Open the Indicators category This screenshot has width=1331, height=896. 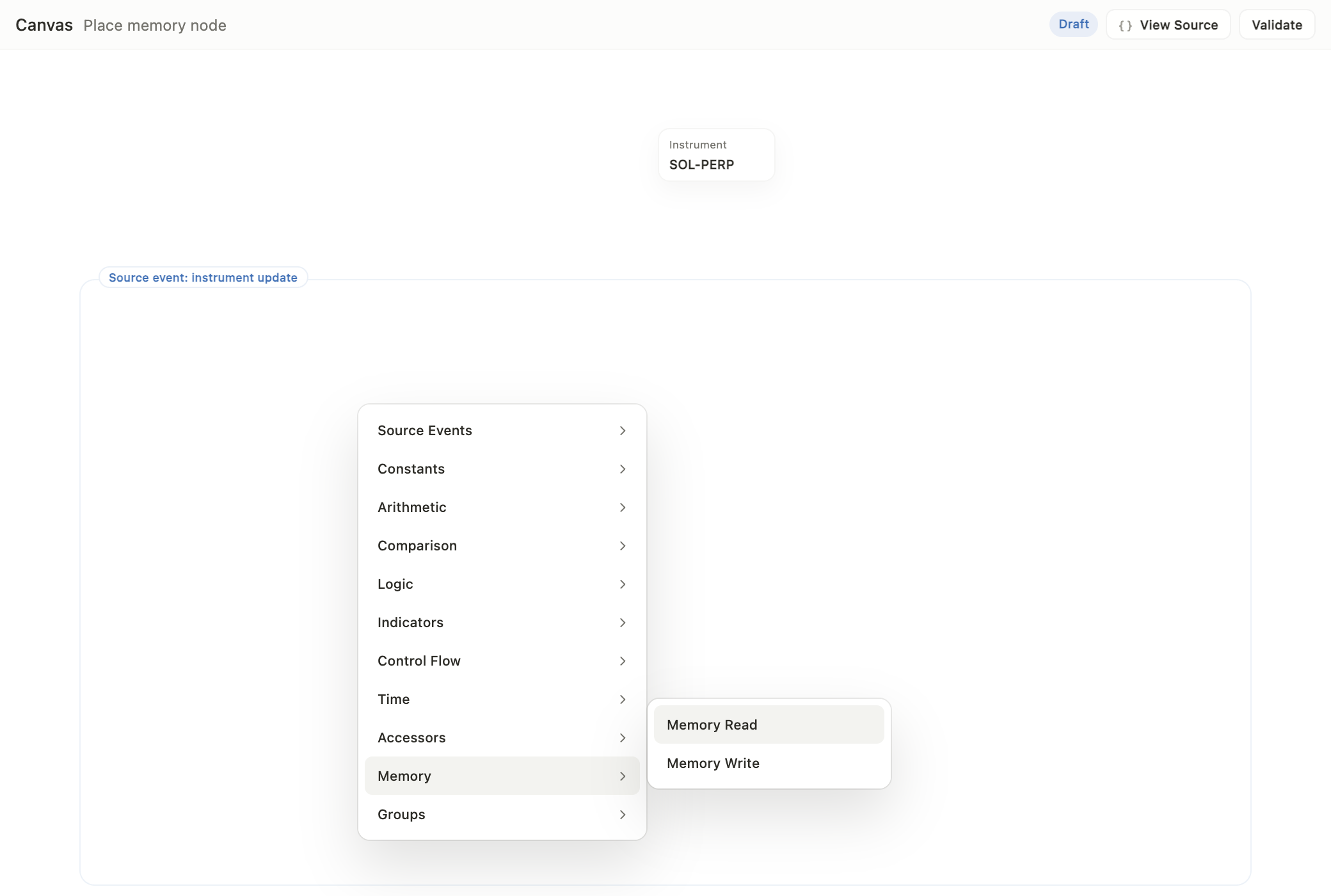click(x=502, y=622)
